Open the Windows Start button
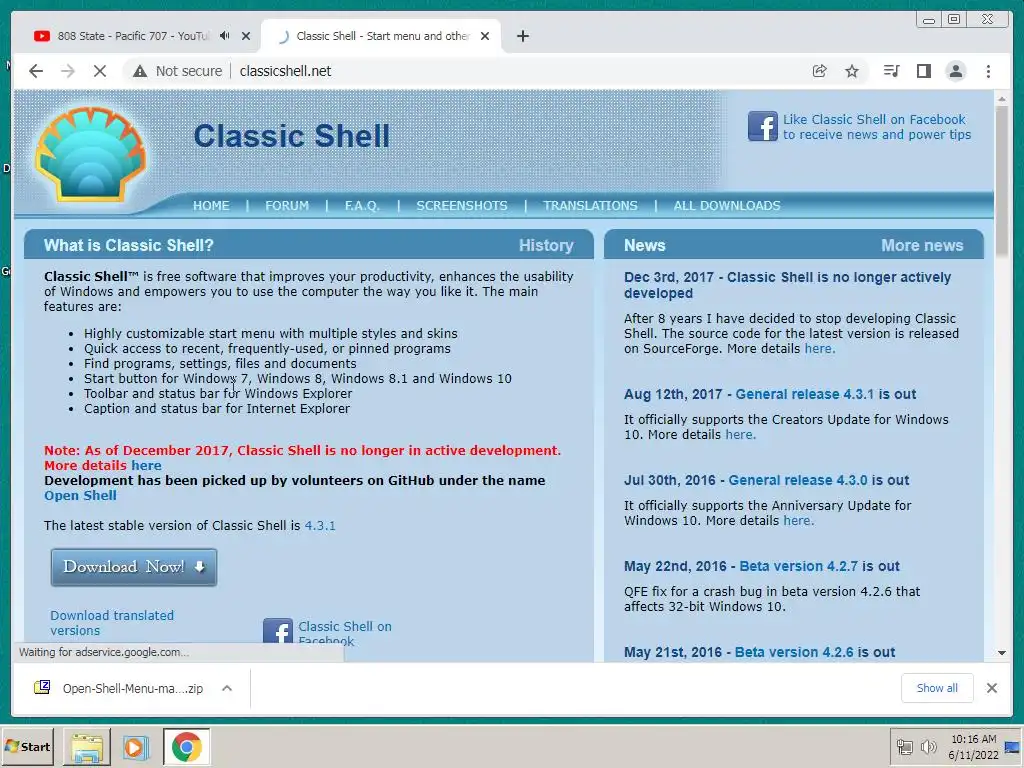This screenshot has height=768, width=1024. (x=27, y=746)
